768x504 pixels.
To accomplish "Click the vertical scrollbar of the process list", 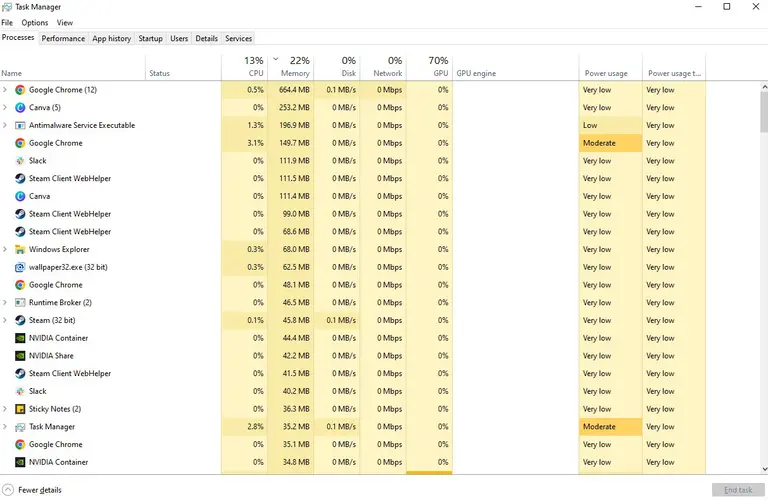I will (x=762, y=250).
